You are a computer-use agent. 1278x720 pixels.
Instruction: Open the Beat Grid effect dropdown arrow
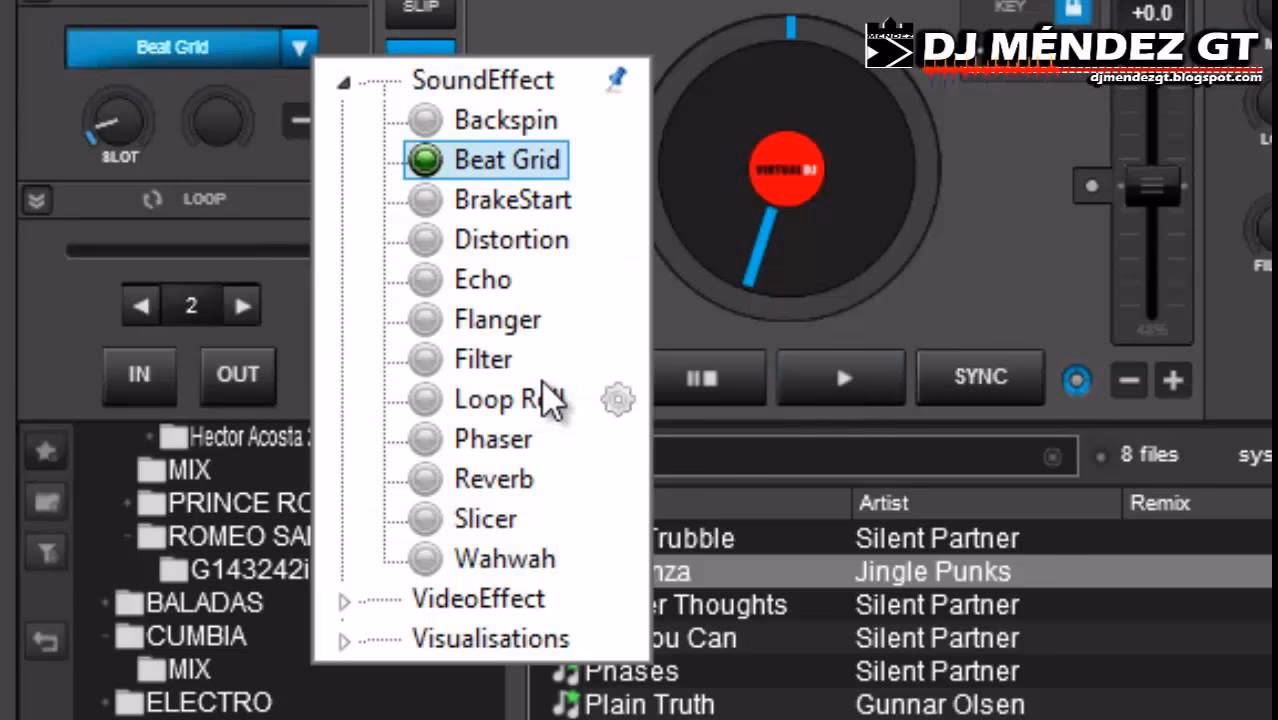click(x=297, y=47)
